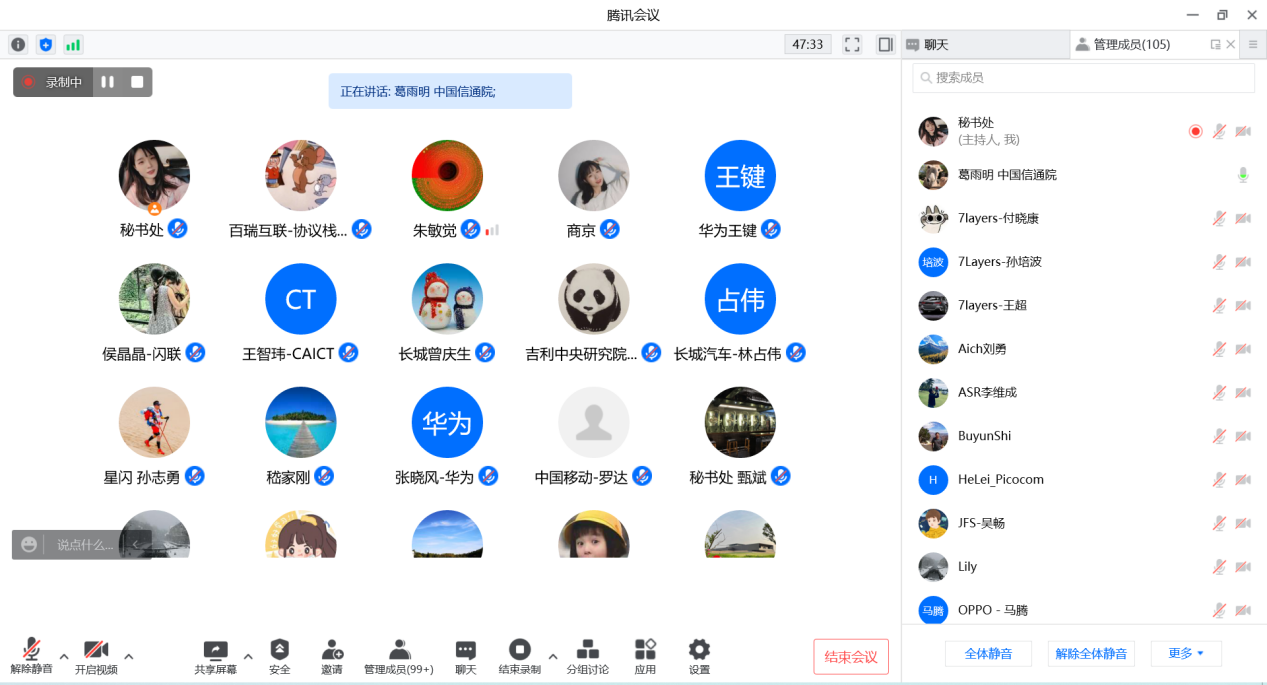Screen dimensions: 1267x685
Task: Click the 说点什么 chat input
Action: click(x=85, y=545)
